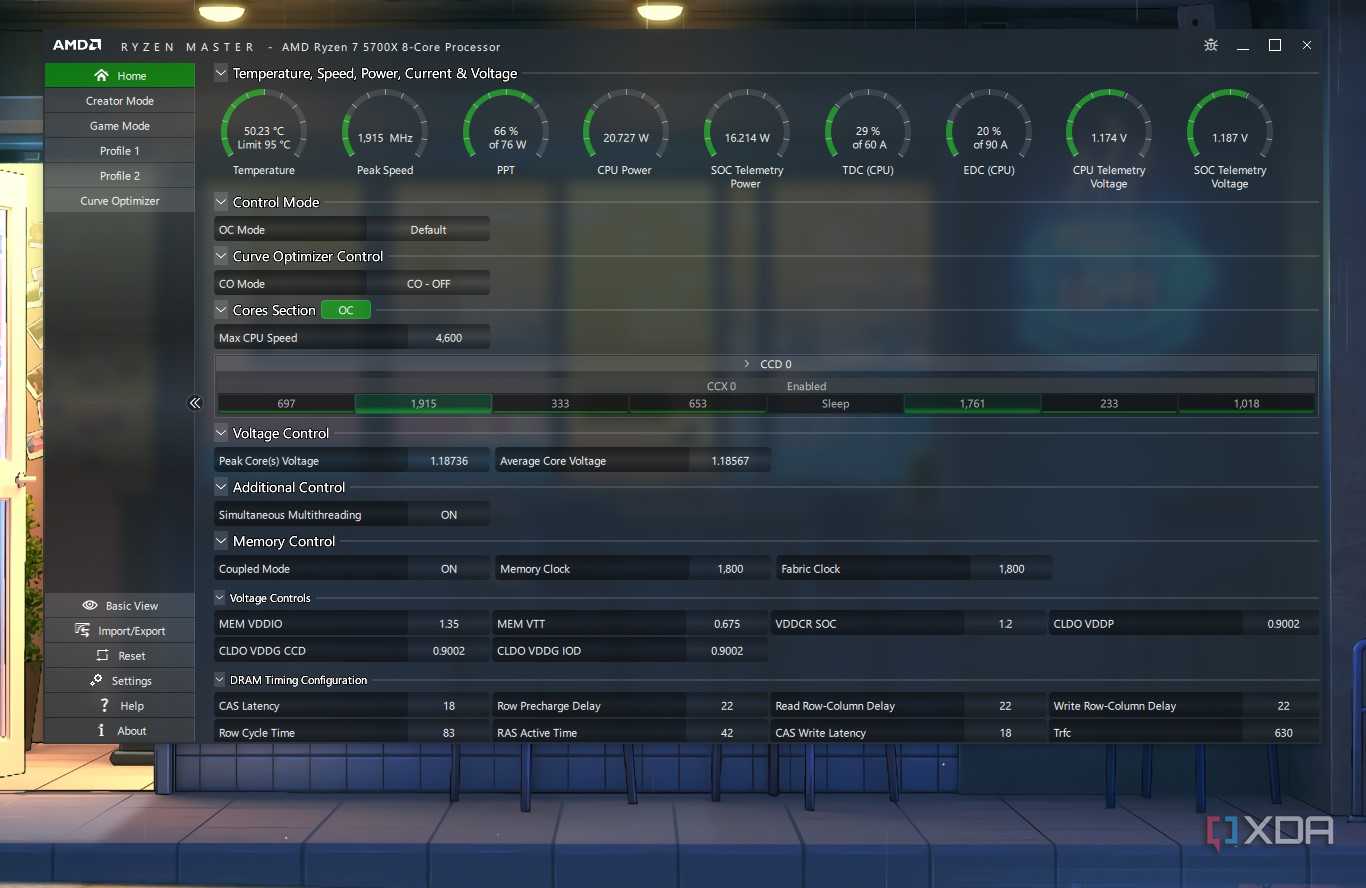Disable Coupled Mode in Memory Control

coord(448,568)
